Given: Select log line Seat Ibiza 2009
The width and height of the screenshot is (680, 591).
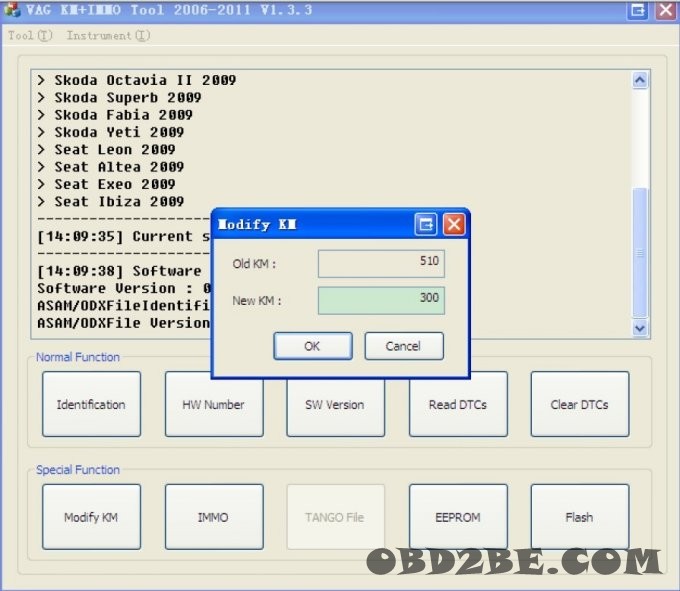Looking at the screenshot, I should [x=111, y=202].
